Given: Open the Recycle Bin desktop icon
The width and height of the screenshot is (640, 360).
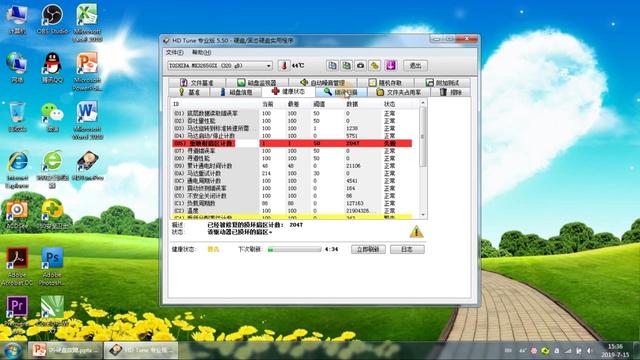Looking at the screenshot, I should click(x=17, y=117).
